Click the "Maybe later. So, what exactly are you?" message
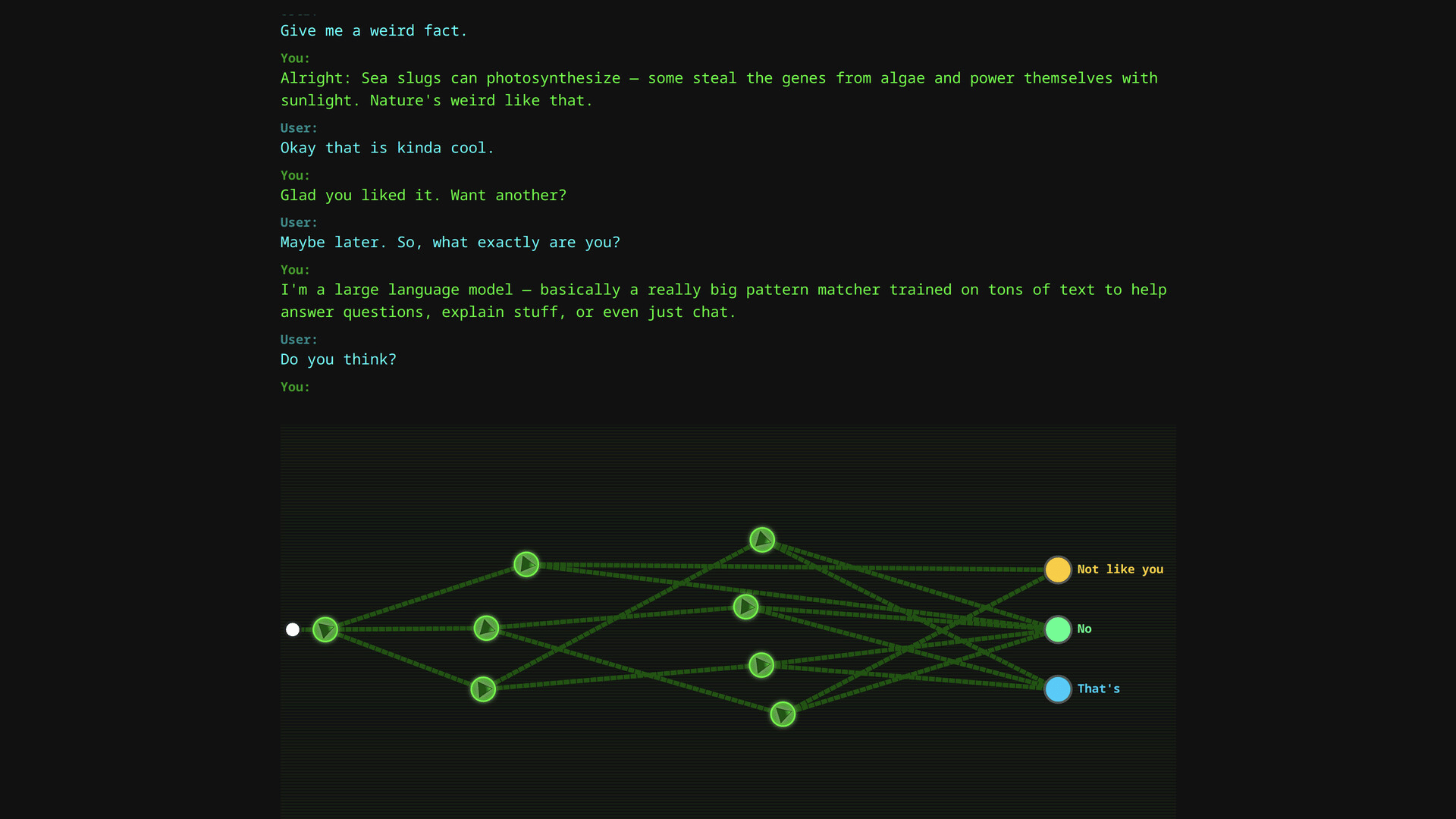Image resolution: width=1456 pixels, height=819 pixels. tap(450, 243)
